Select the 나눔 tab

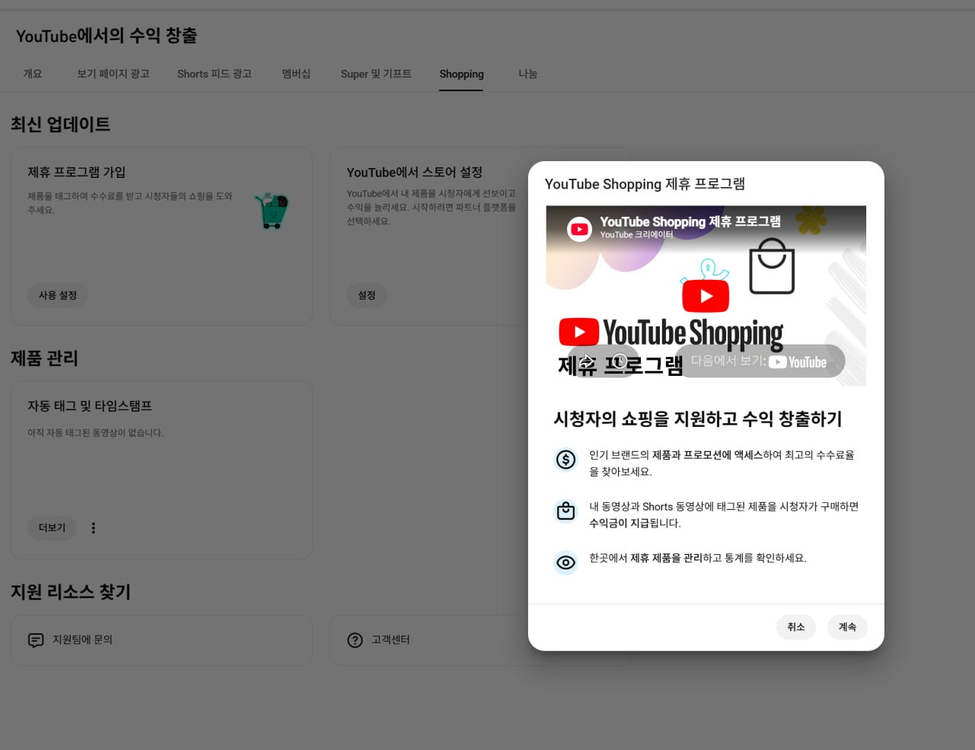pyautogui.click(x=527, y=74)
